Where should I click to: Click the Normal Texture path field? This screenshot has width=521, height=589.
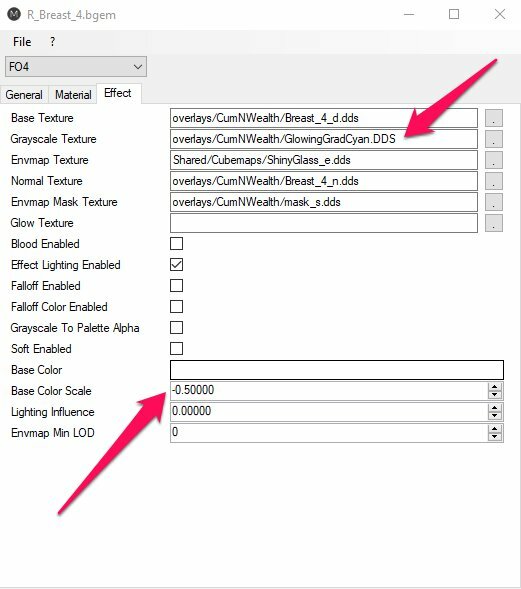(324, 181)
